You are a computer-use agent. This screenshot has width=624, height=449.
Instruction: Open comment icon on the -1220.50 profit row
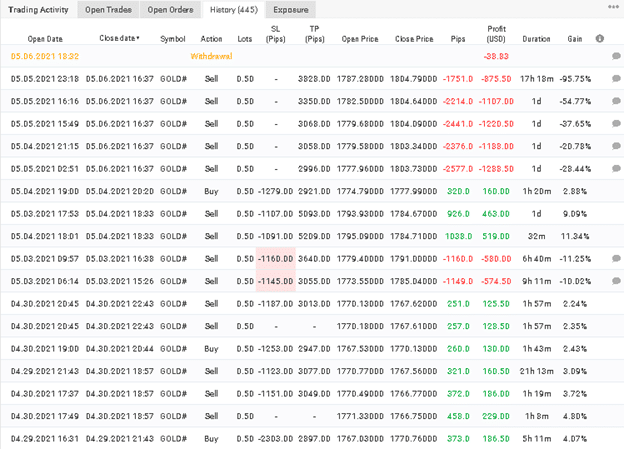click(616, 124)
